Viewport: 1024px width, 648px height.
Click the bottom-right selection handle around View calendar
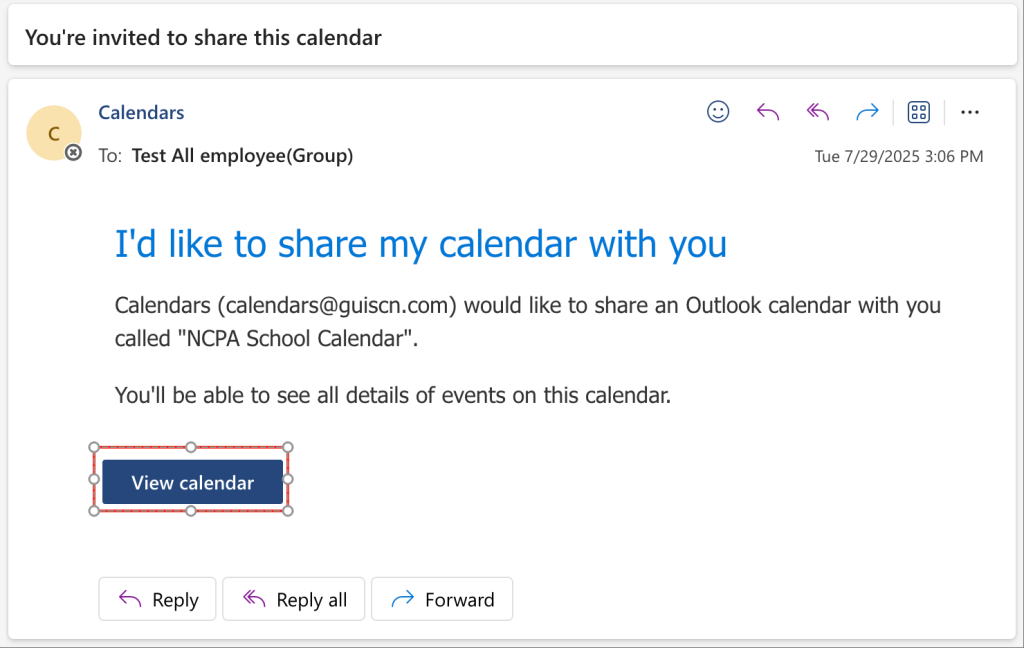[288, 511]
